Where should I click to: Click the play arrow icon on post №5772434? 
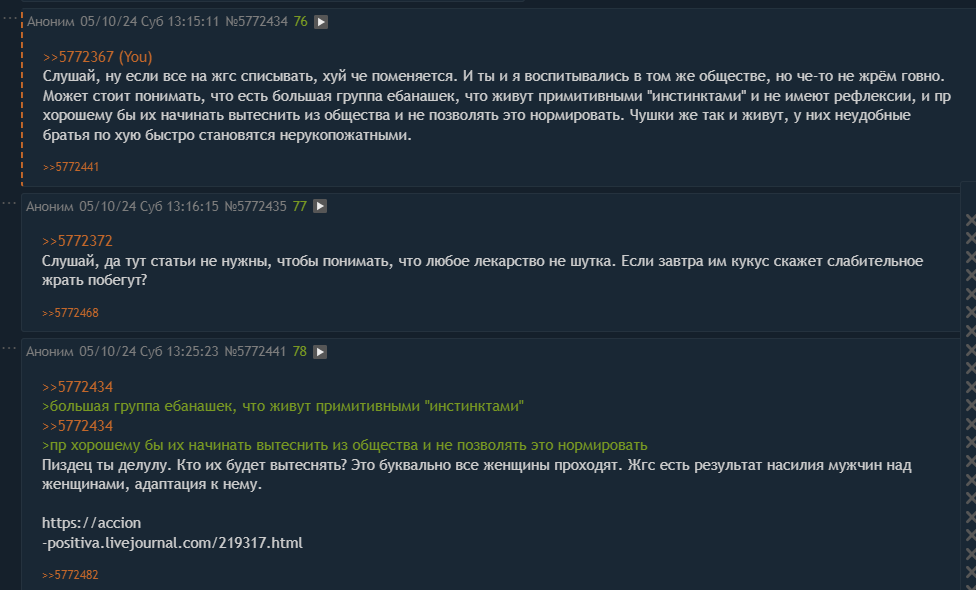coord(321,22)
